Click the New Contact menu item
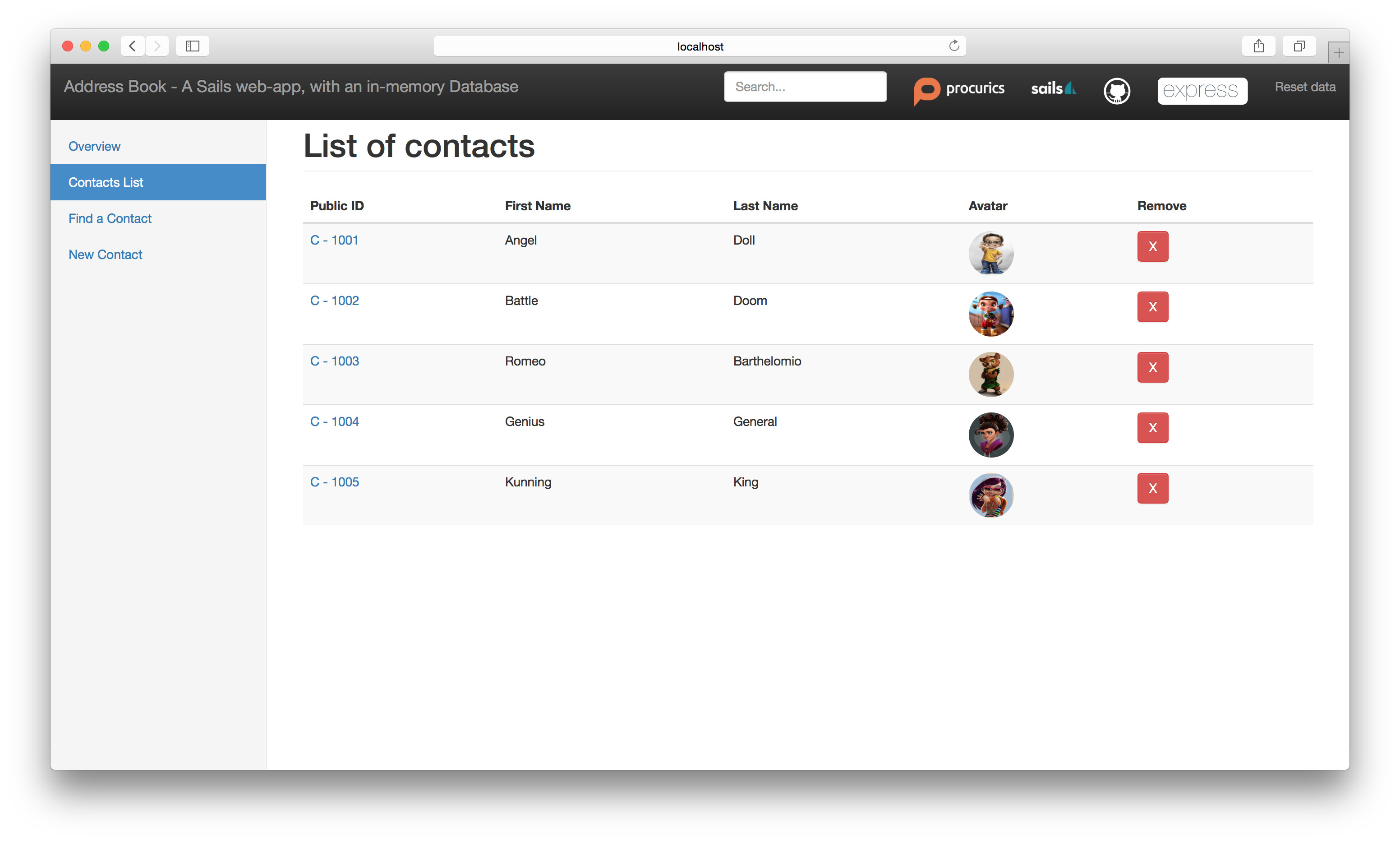The height and width of the screenshot is (842, 1400). [105, 254]
